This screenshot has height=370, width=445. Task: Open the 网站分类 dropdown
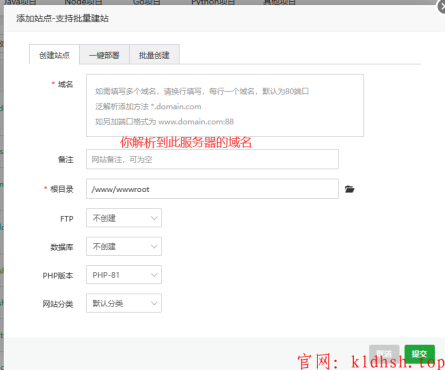click(124, 303)
